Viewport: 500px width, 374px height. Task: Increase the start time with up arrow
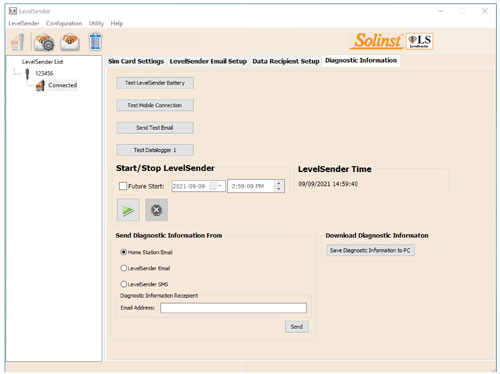(x=279, y=183)
